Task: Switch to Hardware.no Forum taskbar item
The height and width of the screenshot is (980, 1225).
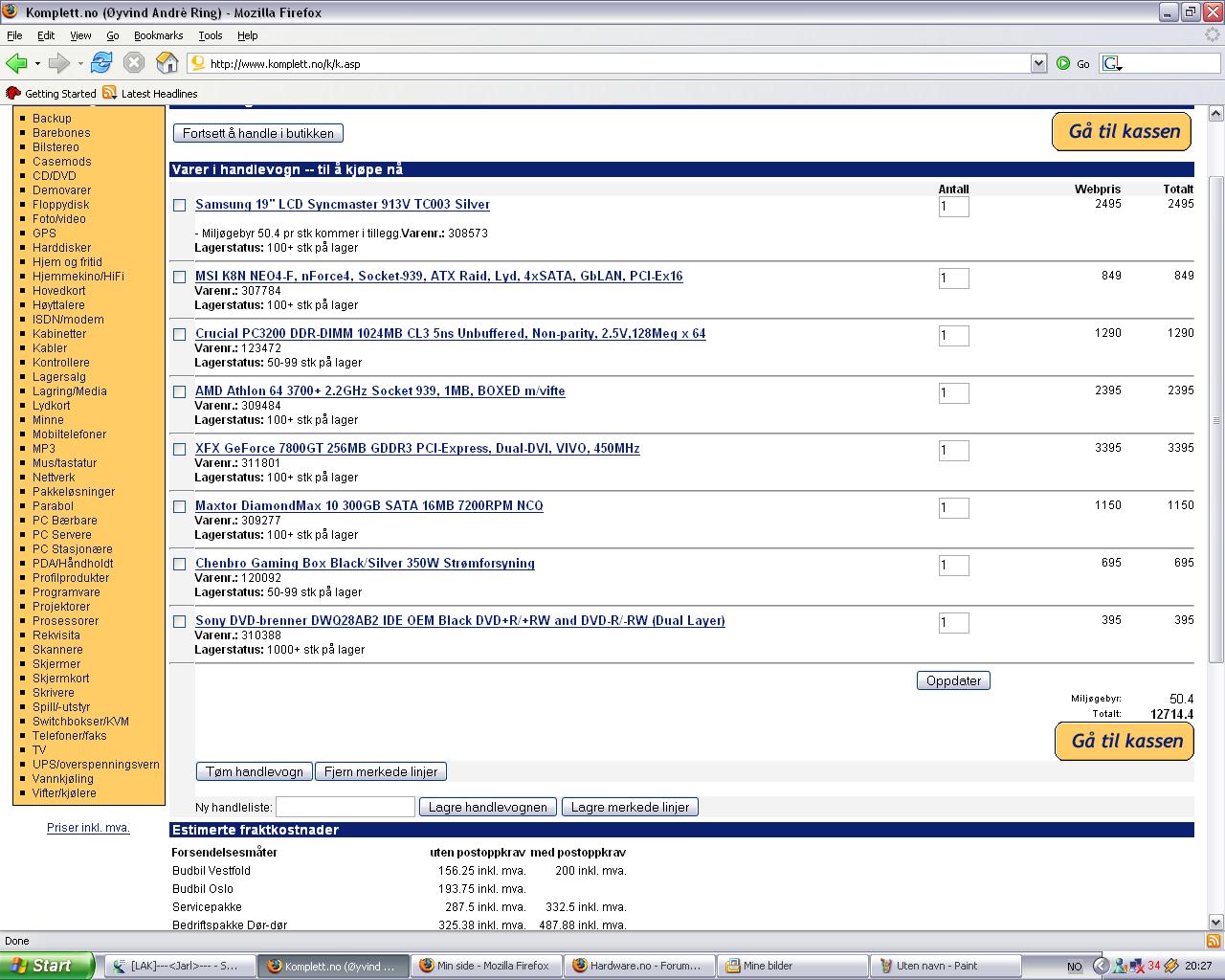Action: click(639, 966)
